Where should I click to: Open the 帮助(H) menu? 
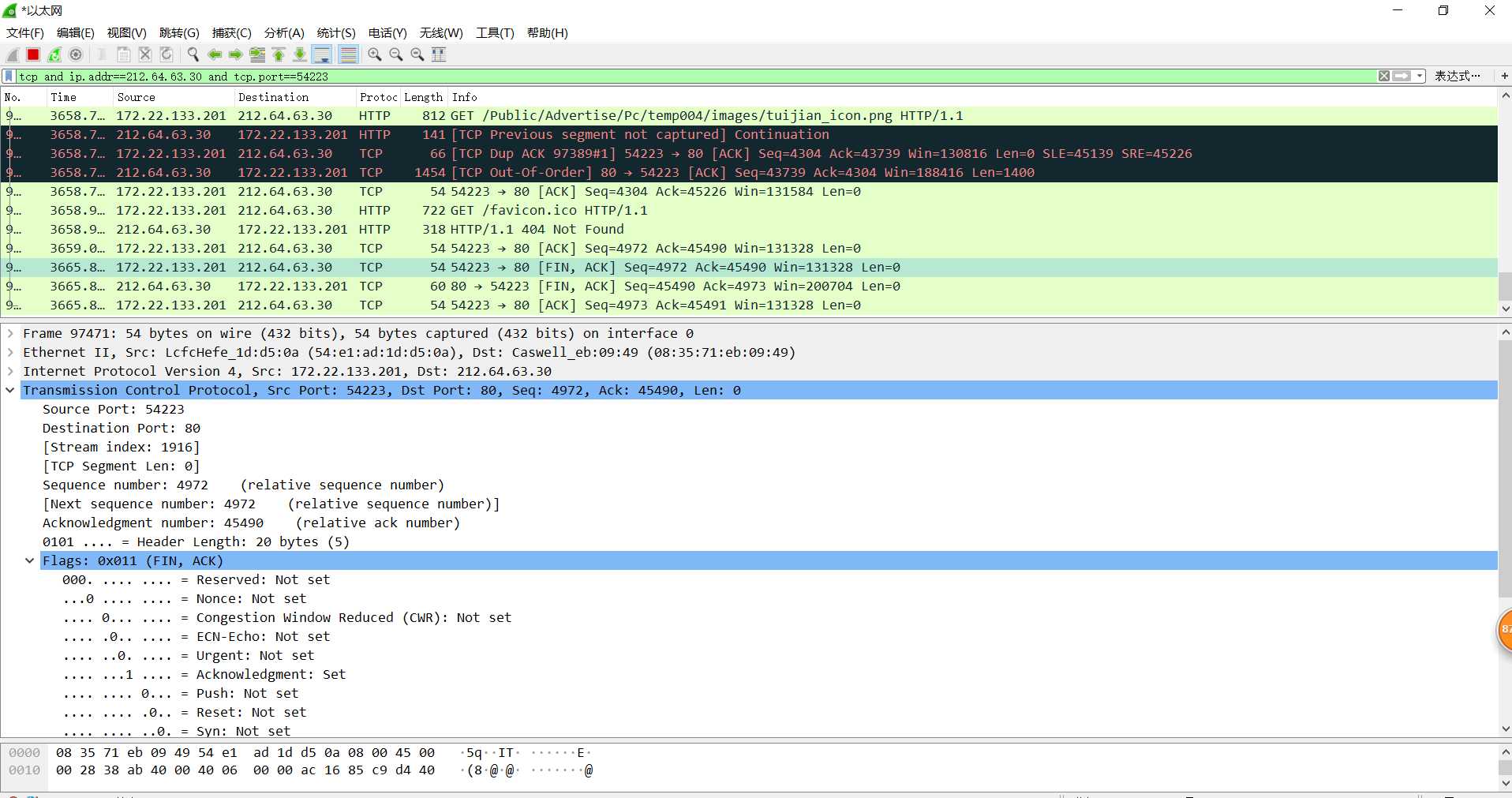pyautogui.click(x=548, y=32)
